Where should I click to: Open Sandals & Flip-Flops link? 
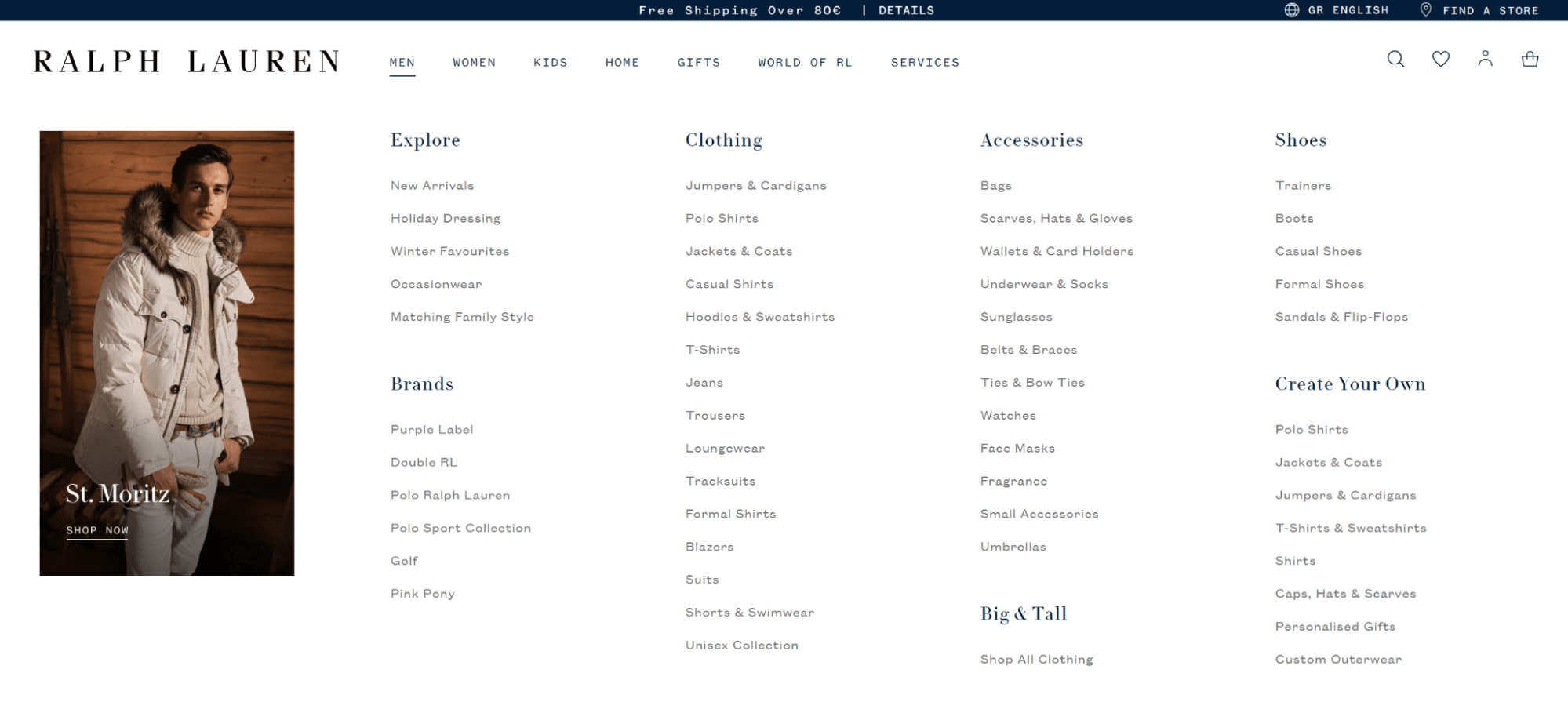(x=1341, y=317)
